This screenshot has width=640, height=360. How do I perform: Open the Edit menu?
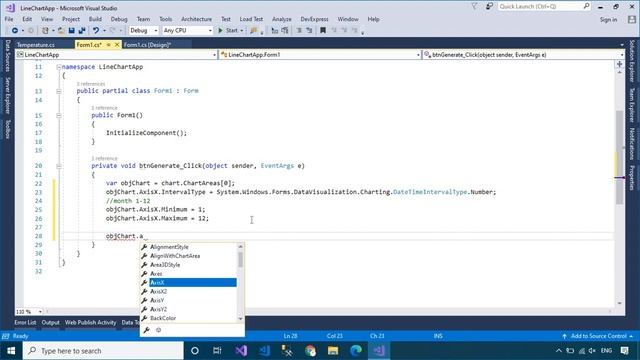coord(27,19)
